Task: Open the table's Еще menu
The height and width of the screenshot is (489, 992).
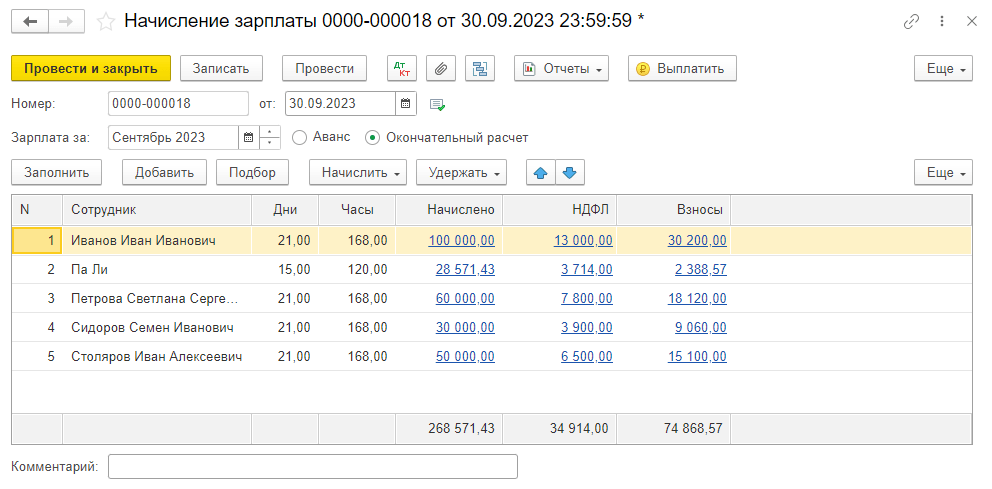Action: (943, 172)
